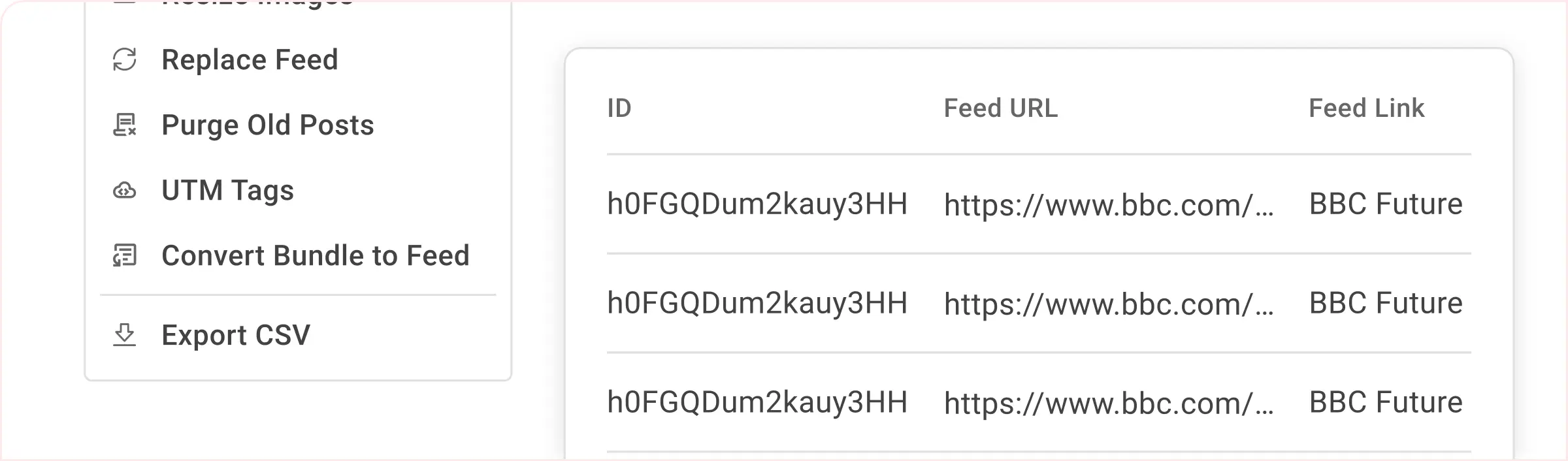
Task: Select the Replace Feed refresh icon
Action: 125,60
